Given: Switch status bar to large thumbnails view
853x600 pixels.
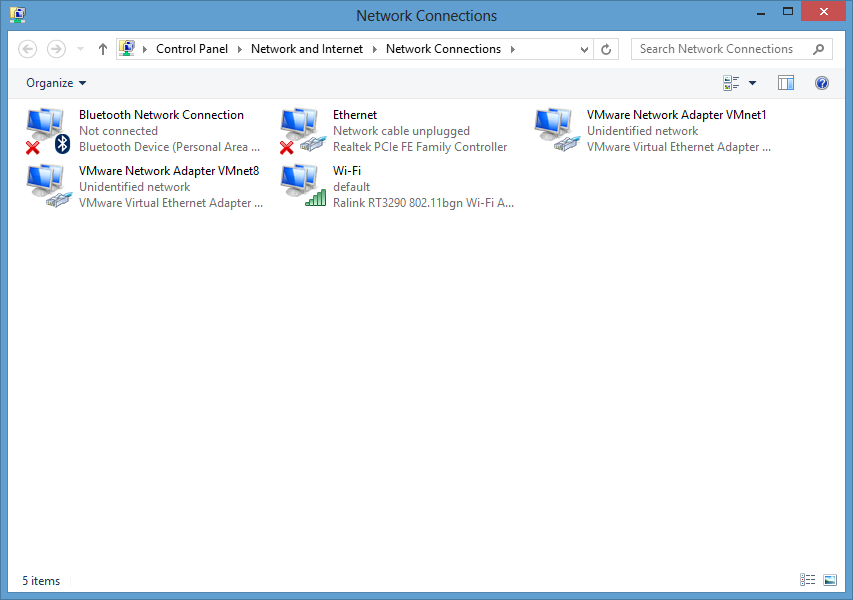Looking at the screenshot, I should (830, 580).
